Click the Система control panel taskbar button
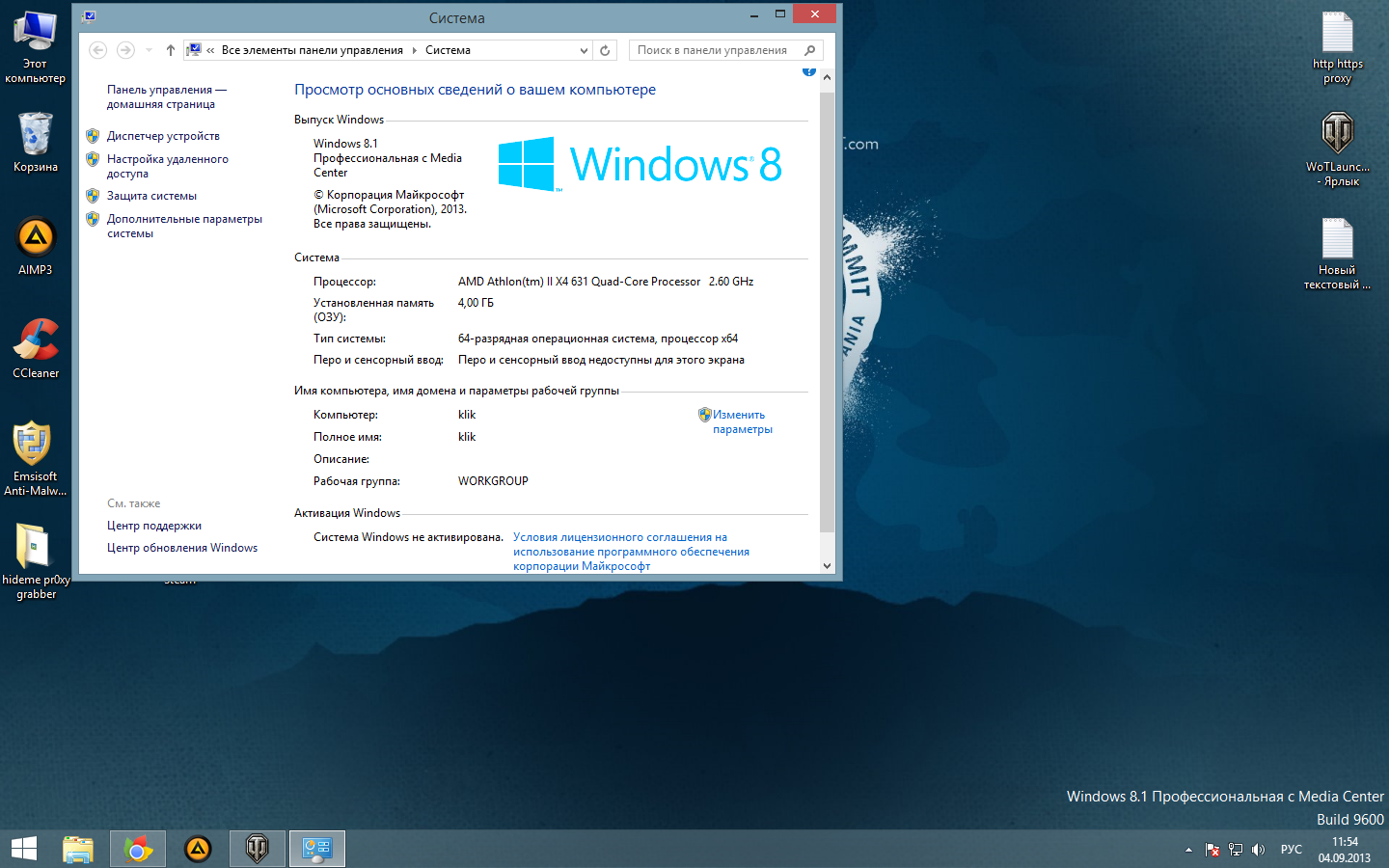Image resolution: width=1389 pixels, height=868 pixels. pos(317,849)
